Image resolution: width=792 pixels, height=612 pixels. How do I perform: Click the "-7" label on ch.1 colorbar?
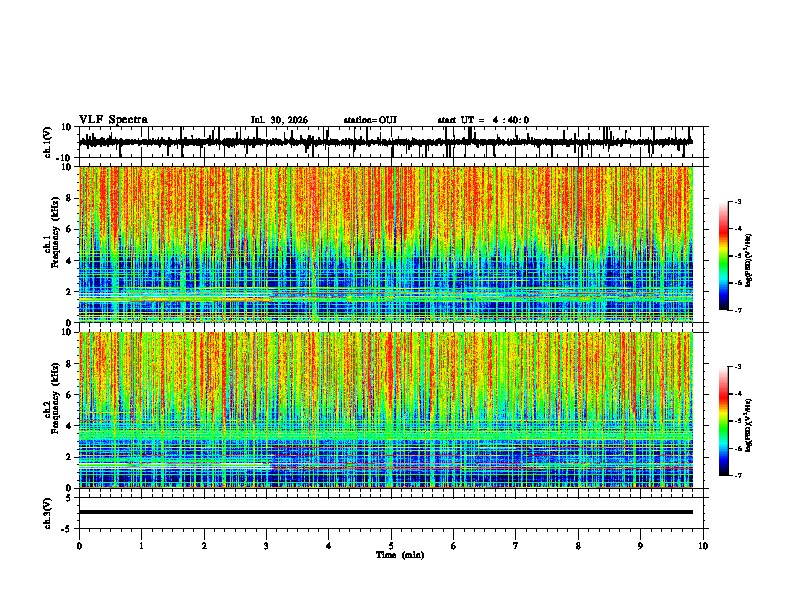(737, 310)
